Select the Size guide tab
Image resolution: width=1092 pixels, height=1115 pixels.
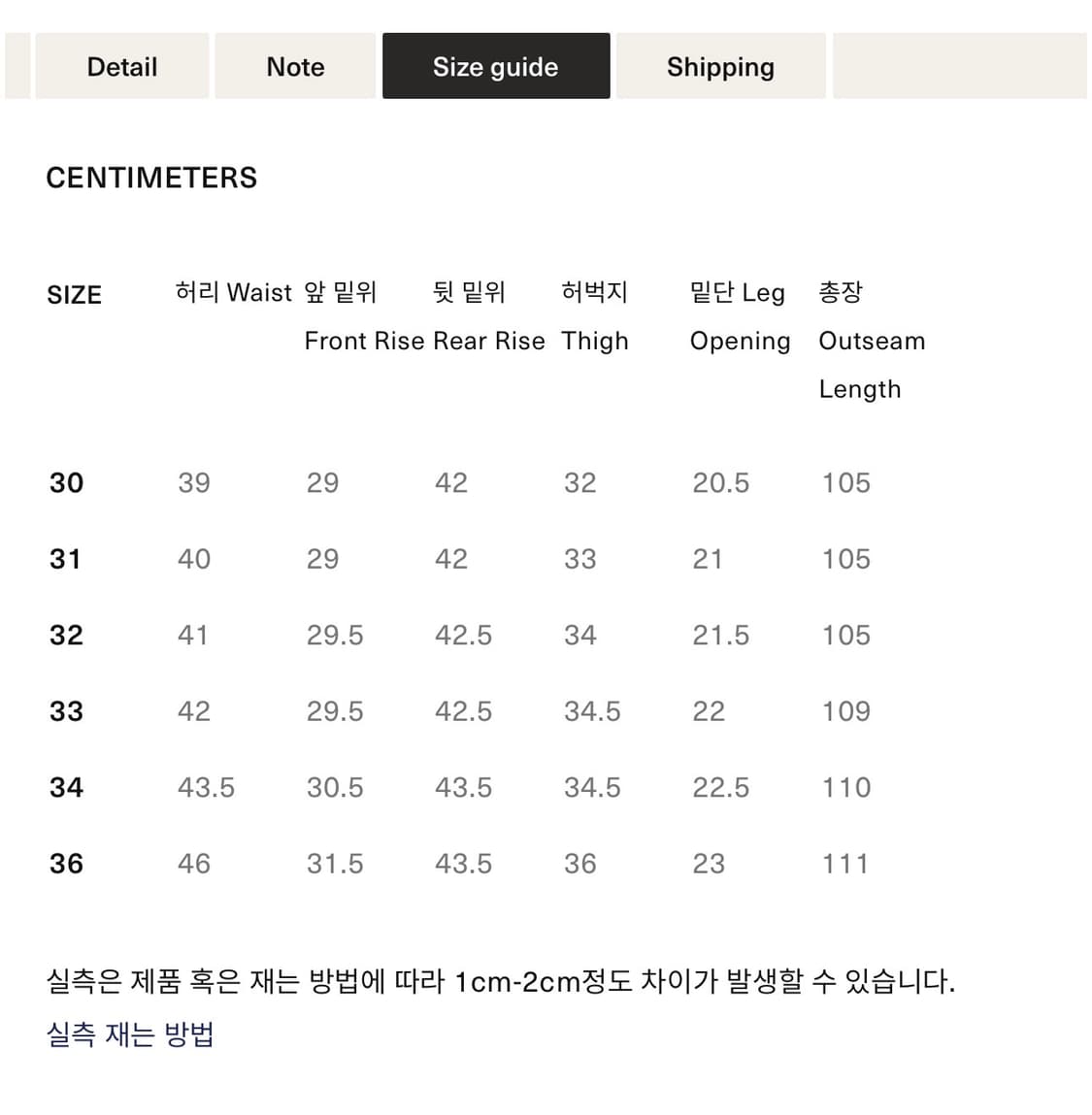click(495, 66)
